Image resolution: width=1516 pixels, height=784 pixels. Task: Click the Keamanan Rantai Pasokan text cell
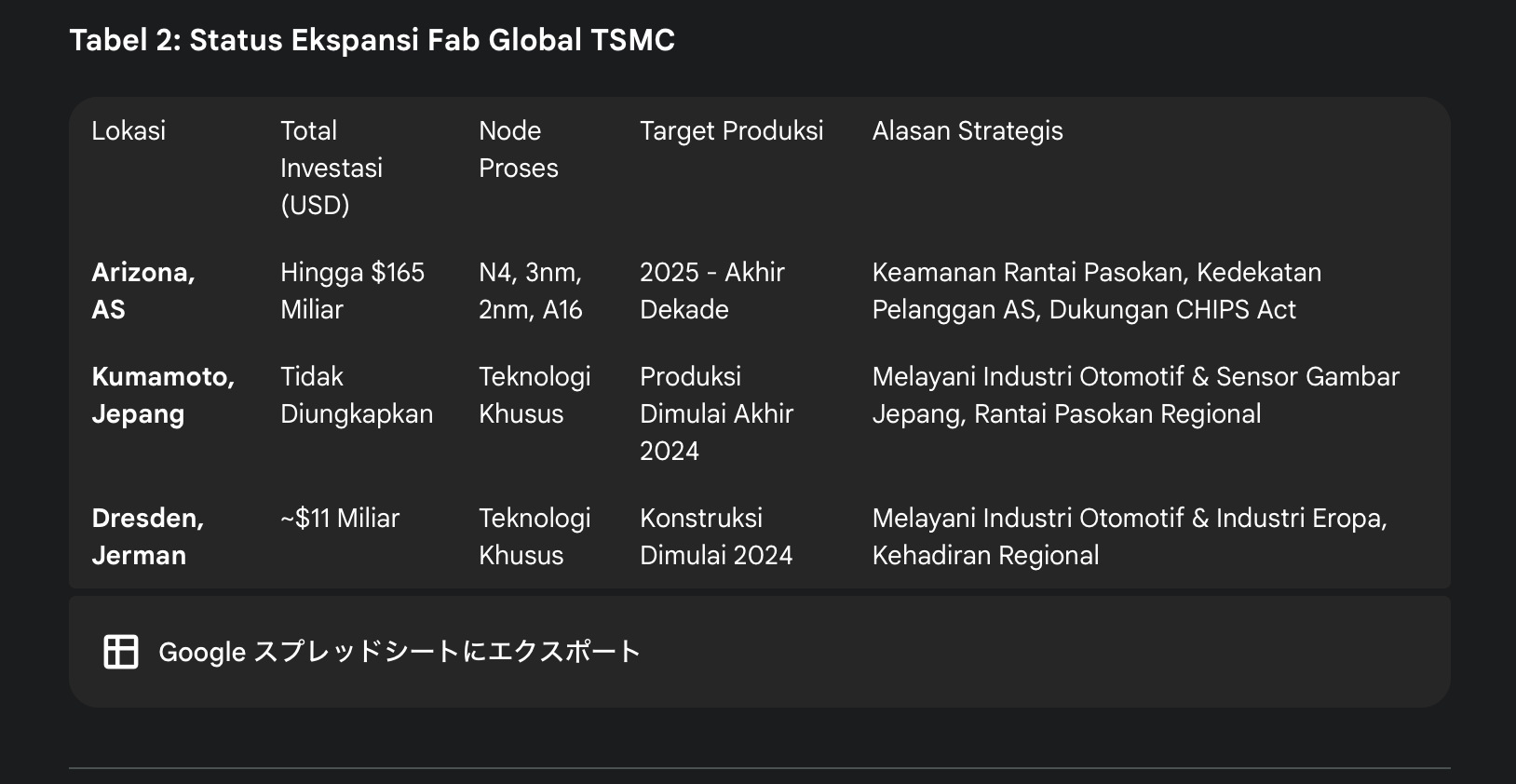coord(1097,291)
